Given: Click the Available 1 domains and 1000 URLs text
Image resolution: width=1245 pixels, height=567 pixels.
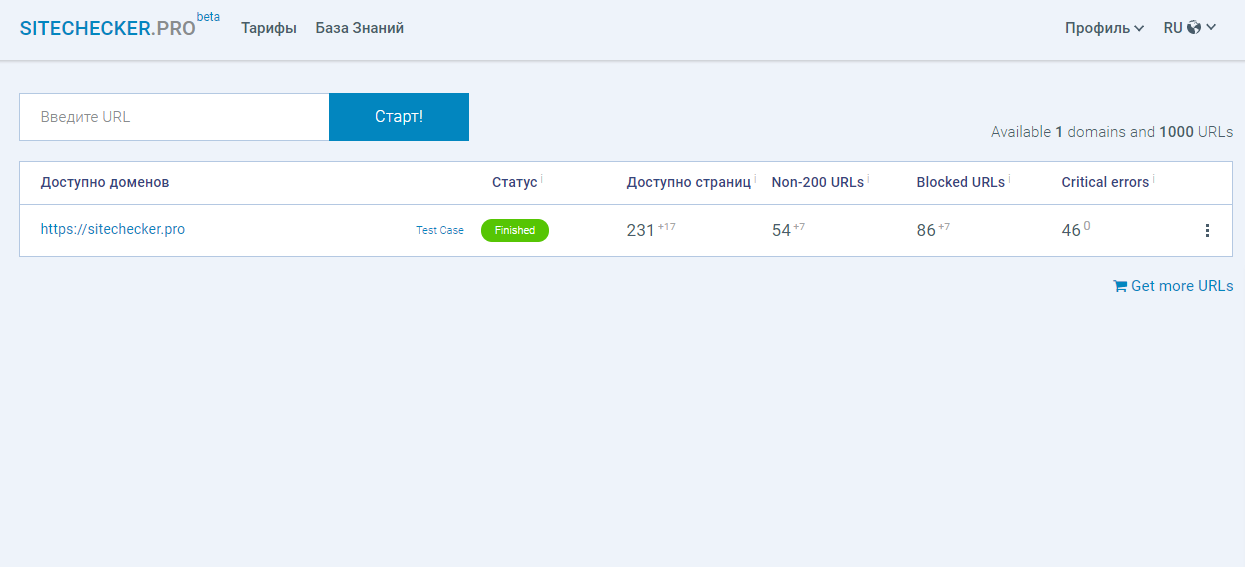Looking at the screenshot, I should [1112, 132].
